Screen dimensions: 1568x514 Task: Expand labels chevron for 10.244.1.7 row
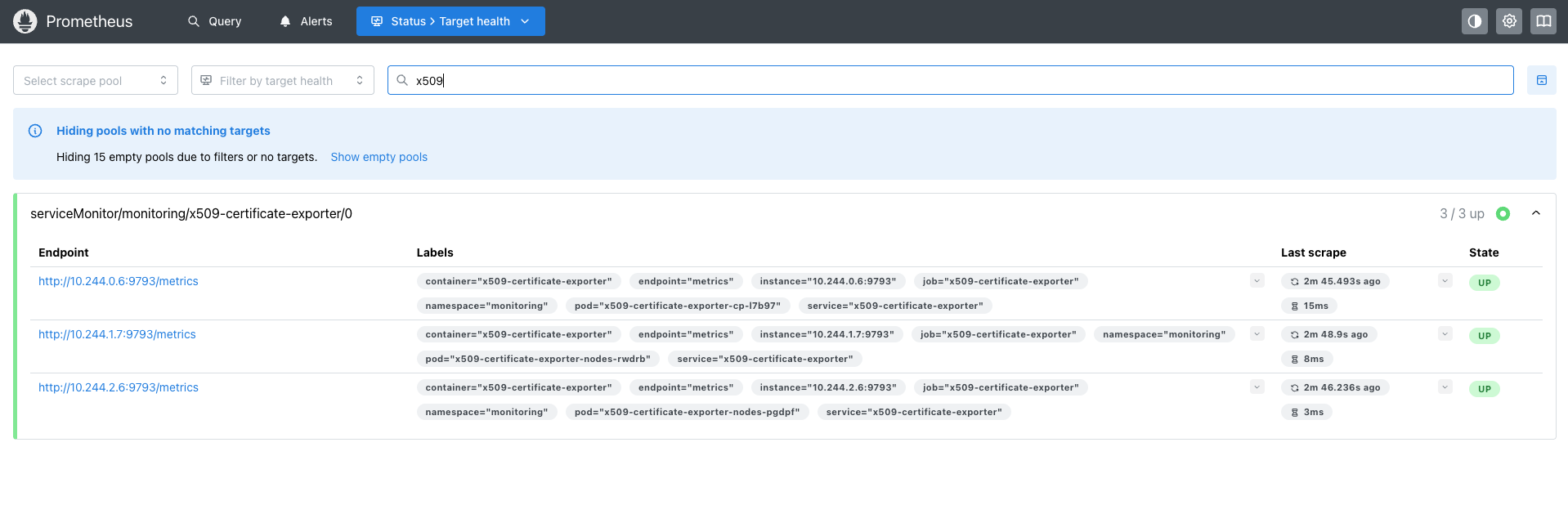click(1257, 334)
